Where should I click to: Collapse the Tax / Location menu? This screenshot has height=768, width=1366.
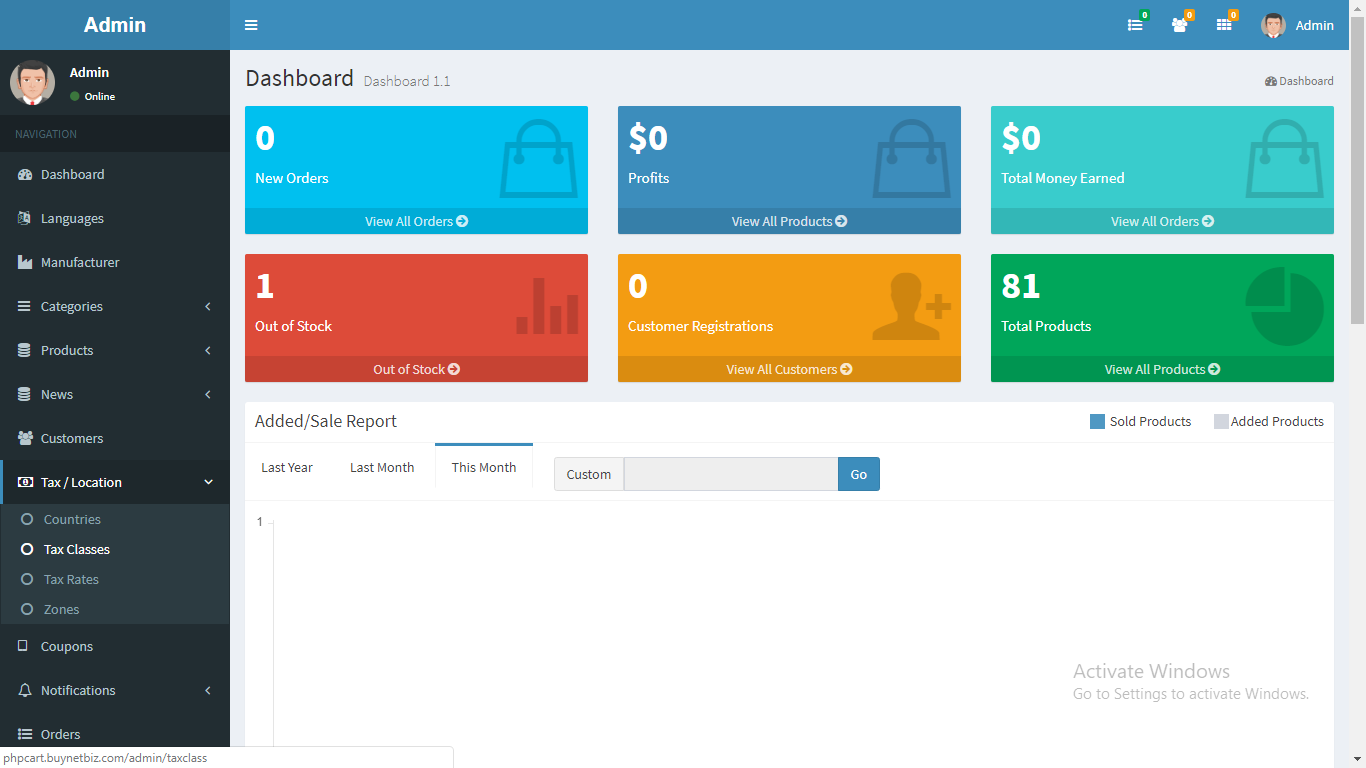(208, 482)
